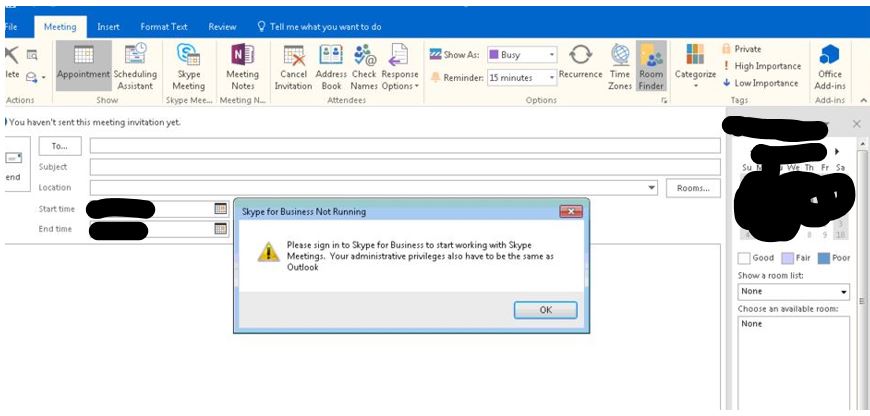Click the Show As stripe icon
This screenshot has width=870, height=416.
(436, 55)
